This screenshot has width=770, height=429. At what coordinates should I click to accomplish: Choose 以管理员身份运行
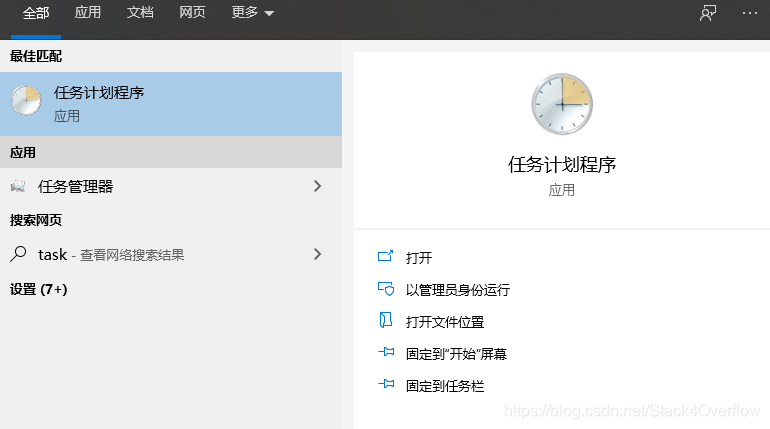coord(458,290)
